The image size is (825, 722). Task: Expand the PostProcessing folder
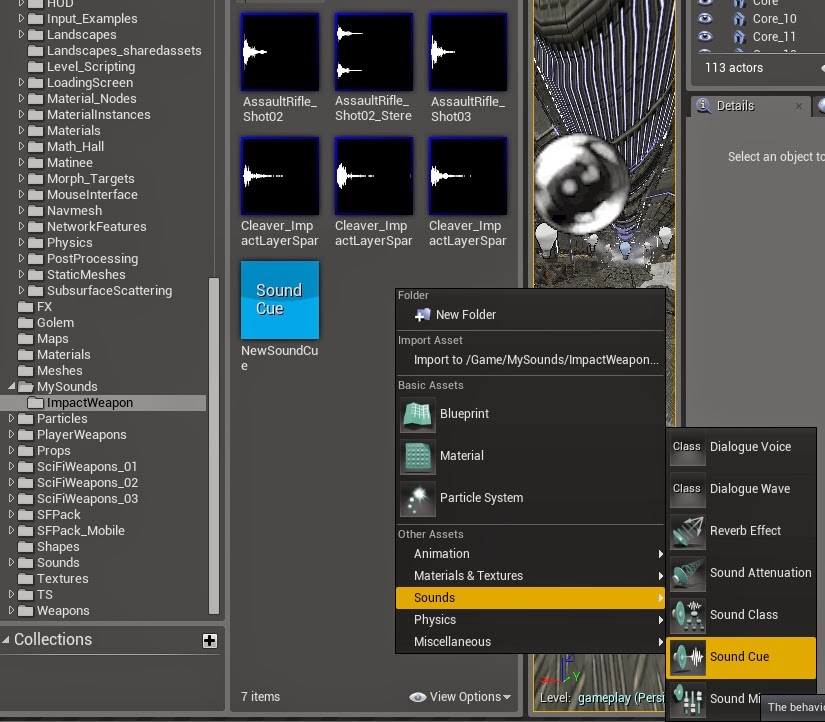(x=21, y=258)
